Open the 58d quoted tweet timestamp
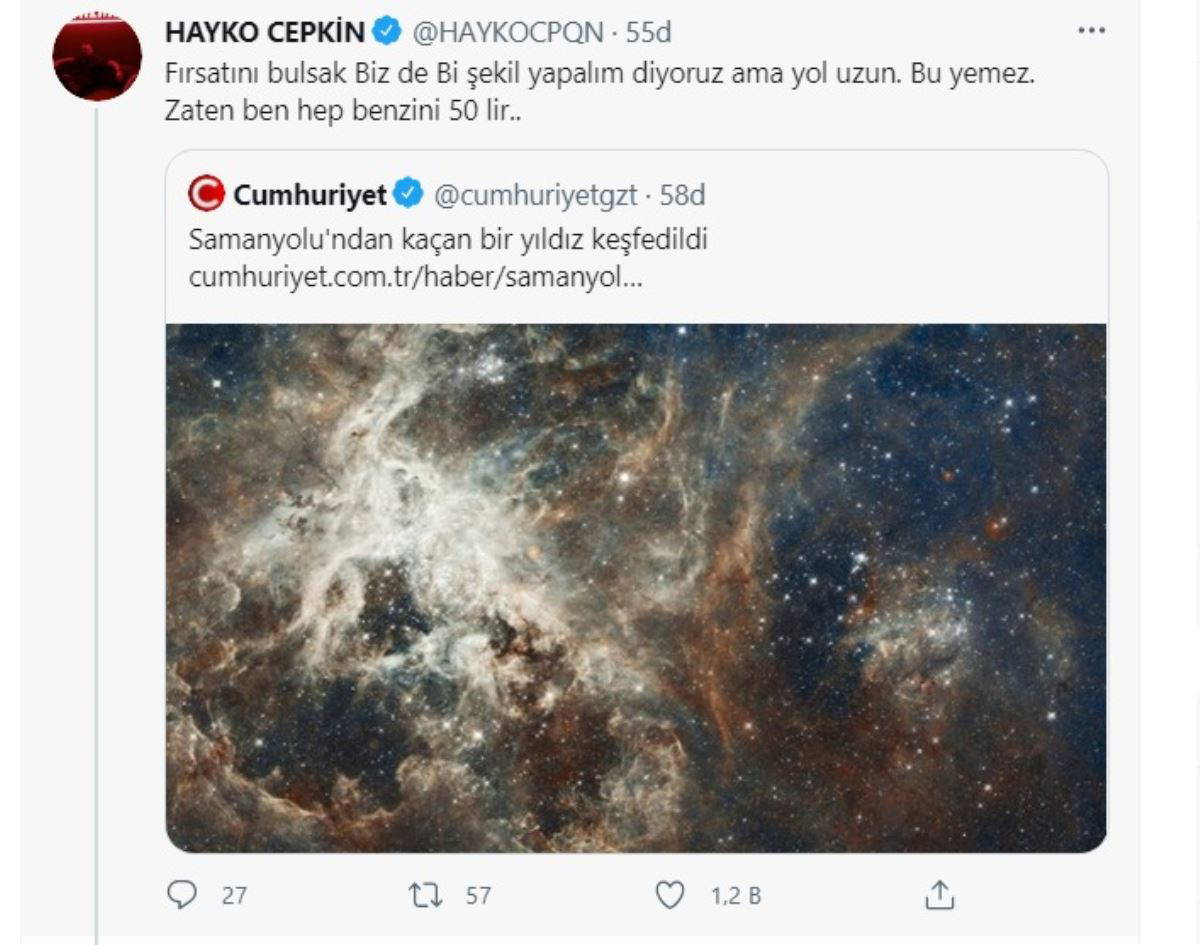Viewport: 1200px width, 945px height. click(x=682, y=194)
